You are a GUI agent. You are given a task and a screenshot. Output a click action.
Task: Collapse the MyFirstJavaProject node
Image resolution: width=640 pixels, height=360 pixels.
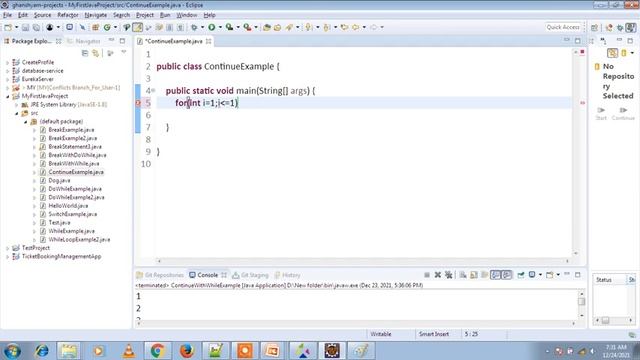[x=7, y=96]
